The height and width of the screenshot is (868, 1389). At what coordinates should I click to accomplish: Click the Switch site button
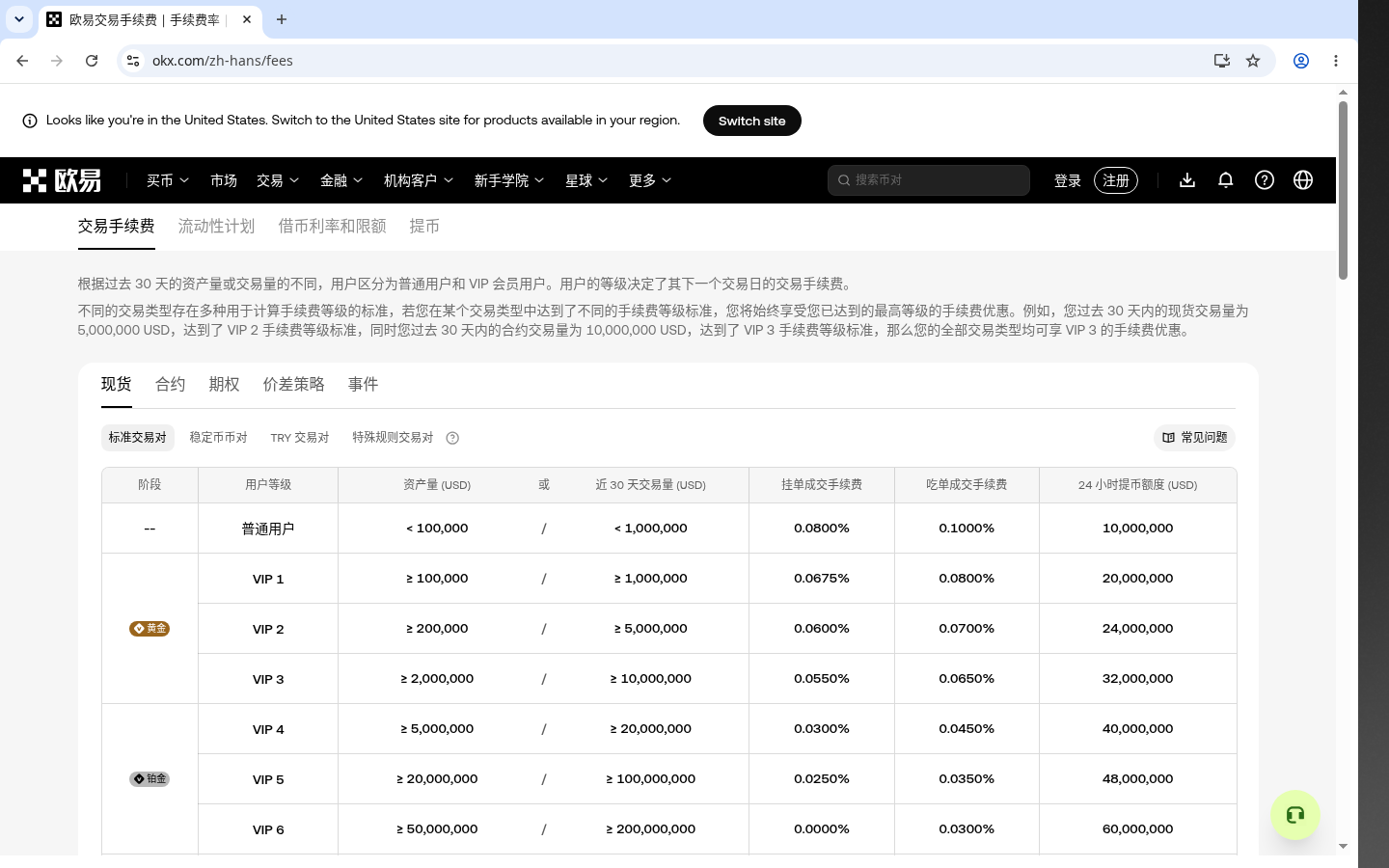tap(752, 121)
